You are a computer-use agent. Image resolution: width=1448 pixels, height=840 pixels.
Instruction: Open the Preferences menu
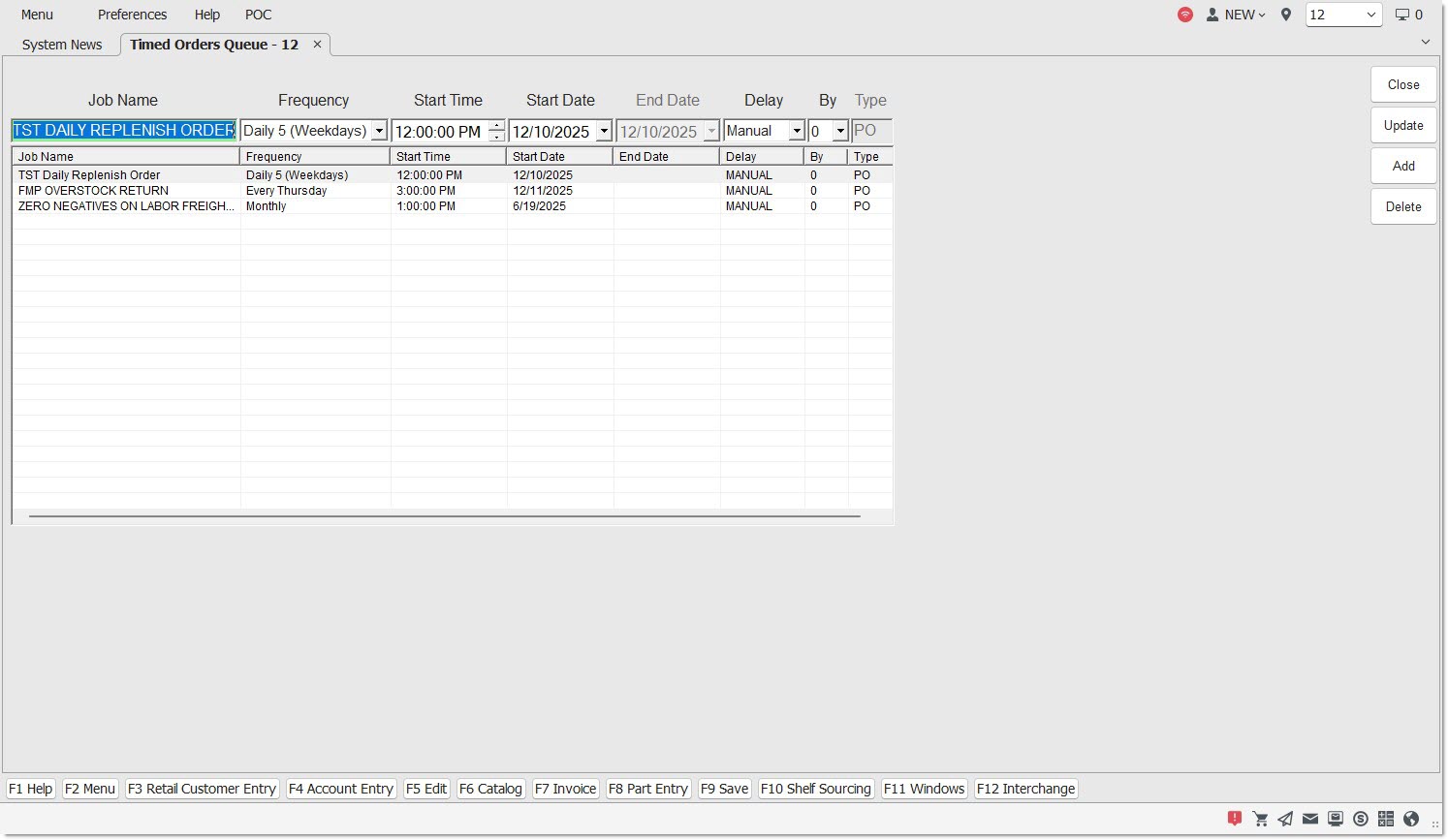(132, 15)
